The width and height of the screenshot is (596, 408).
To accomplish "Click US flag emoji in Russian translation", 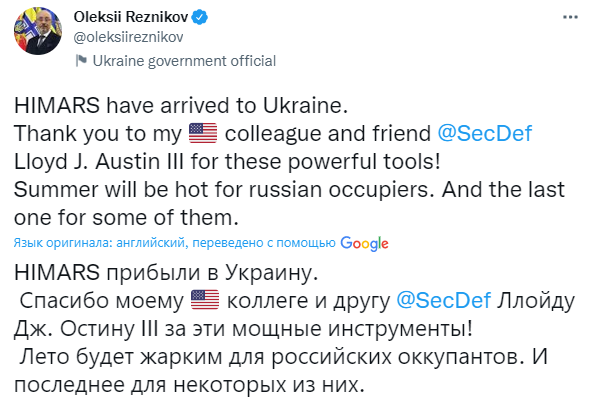I will [205, 300].
